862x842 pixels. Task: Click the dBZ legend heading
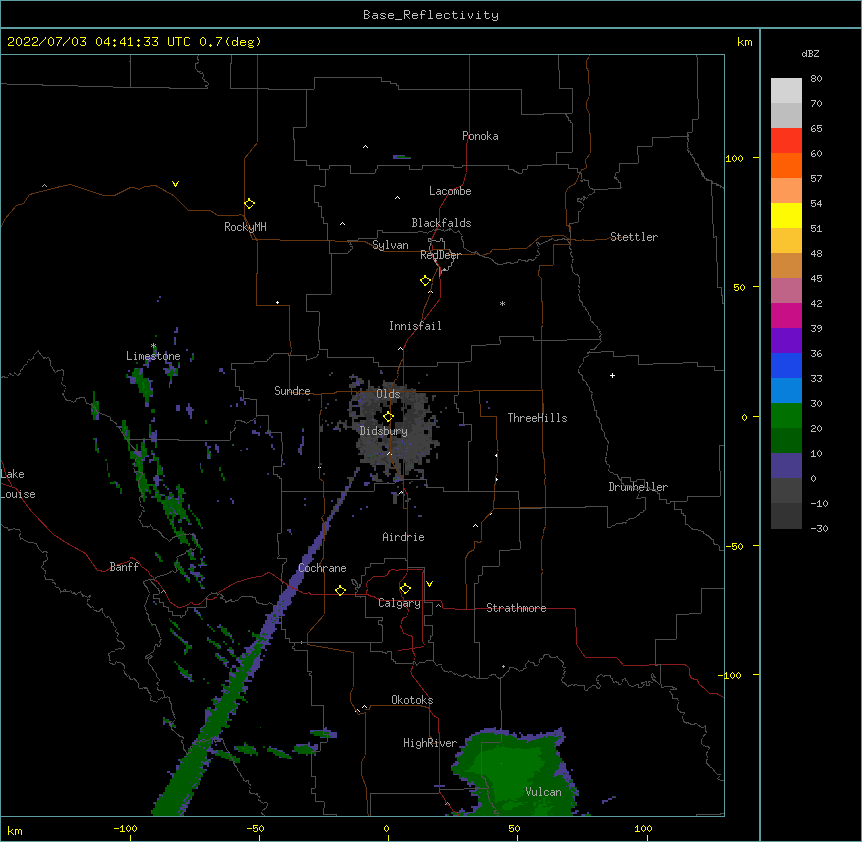(810, 53)
